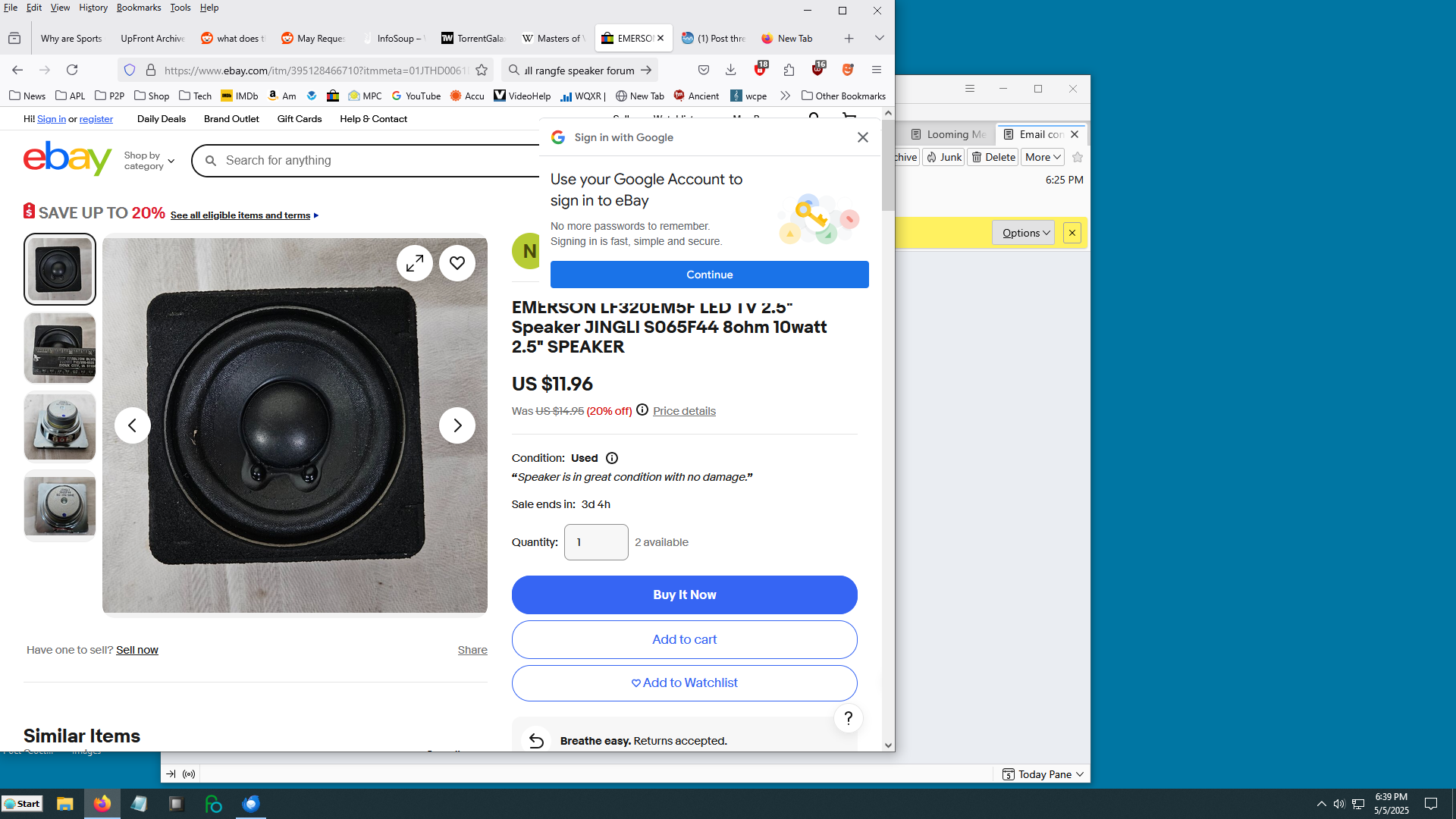Close the yellow notification bar in mail window
The height and width of the screenshot is (819, 1456).
tap(1072, 233)
